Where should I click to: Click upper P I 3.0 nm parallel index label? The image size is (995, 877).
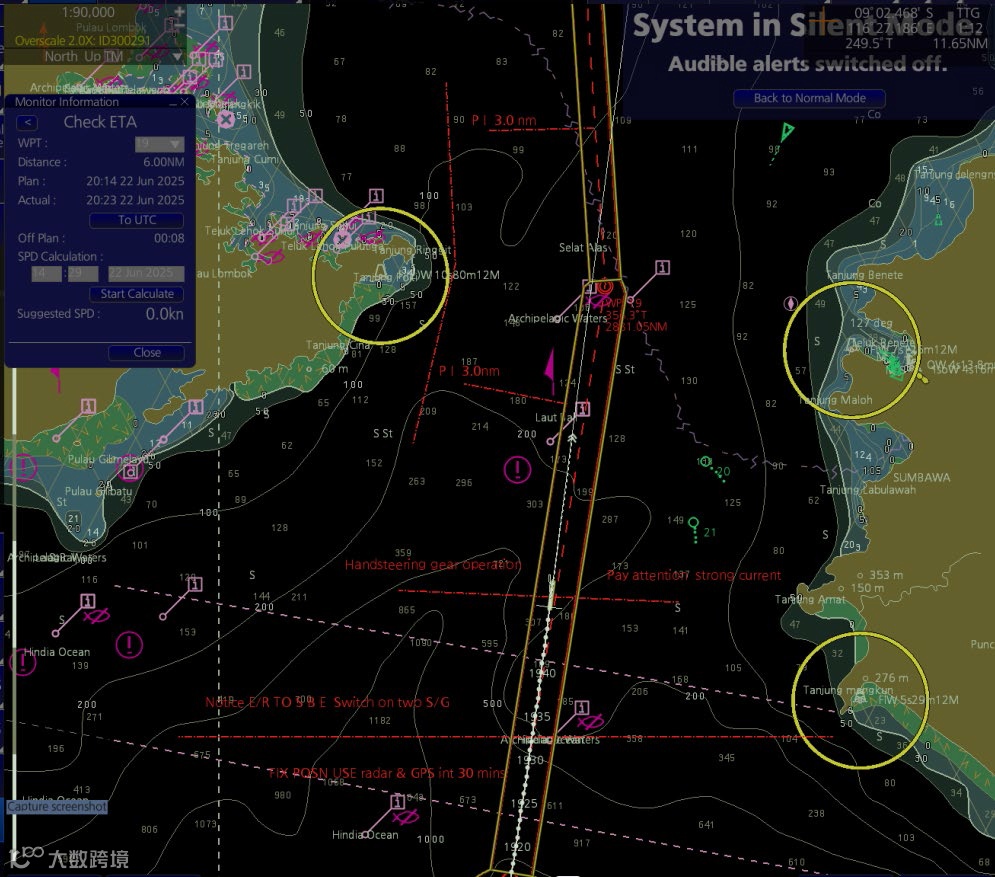tap(504, 120)
